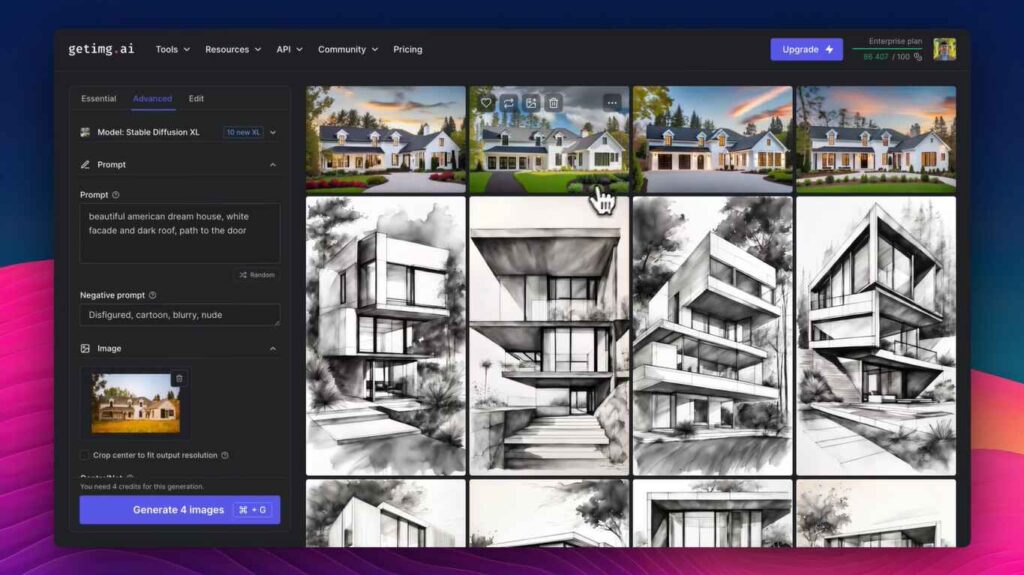
Task: Click the reference house image thumbnail
Action: pyautogui.click(x=136, y=403)
